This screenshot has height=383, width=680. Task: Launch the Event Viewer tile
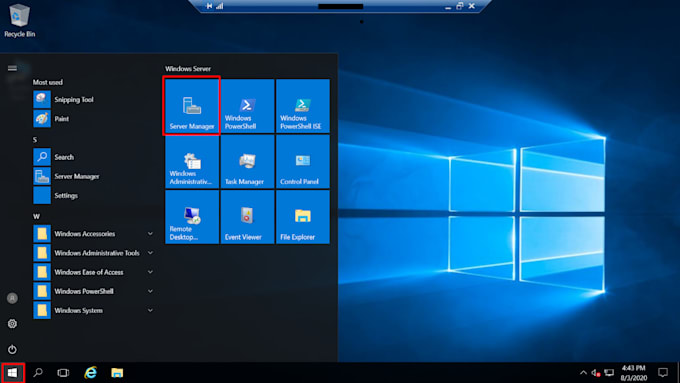(x=247, y=217)
